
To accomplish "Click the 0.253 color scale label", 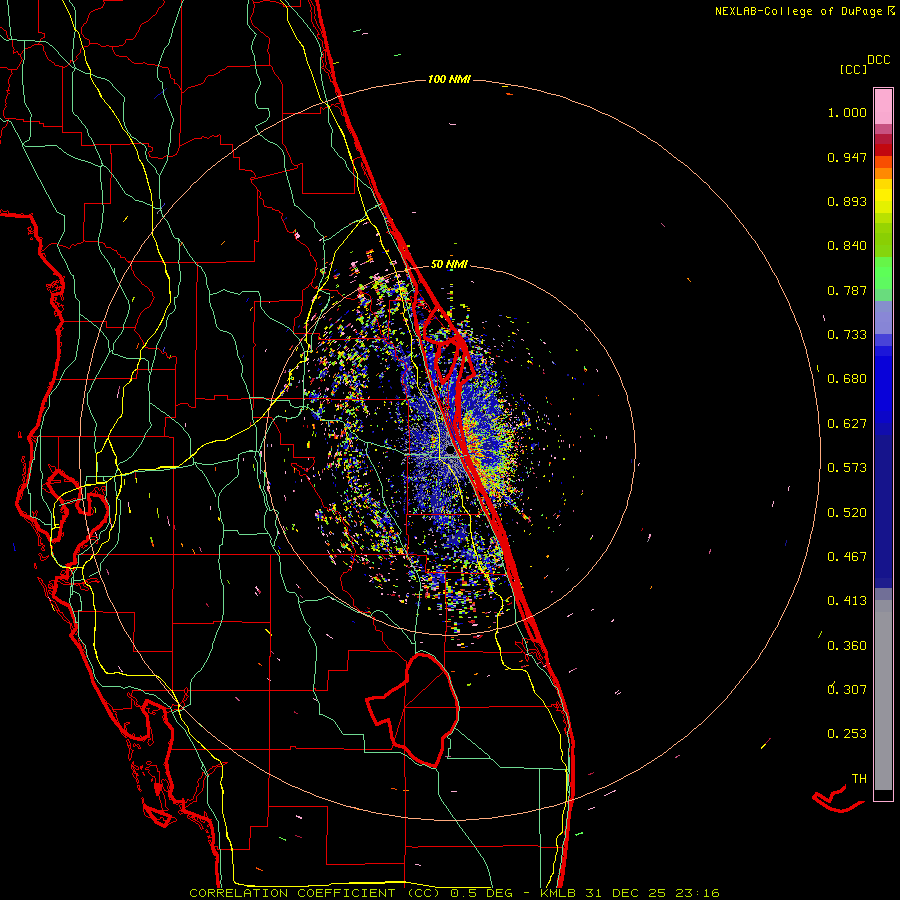I will 847,734.
